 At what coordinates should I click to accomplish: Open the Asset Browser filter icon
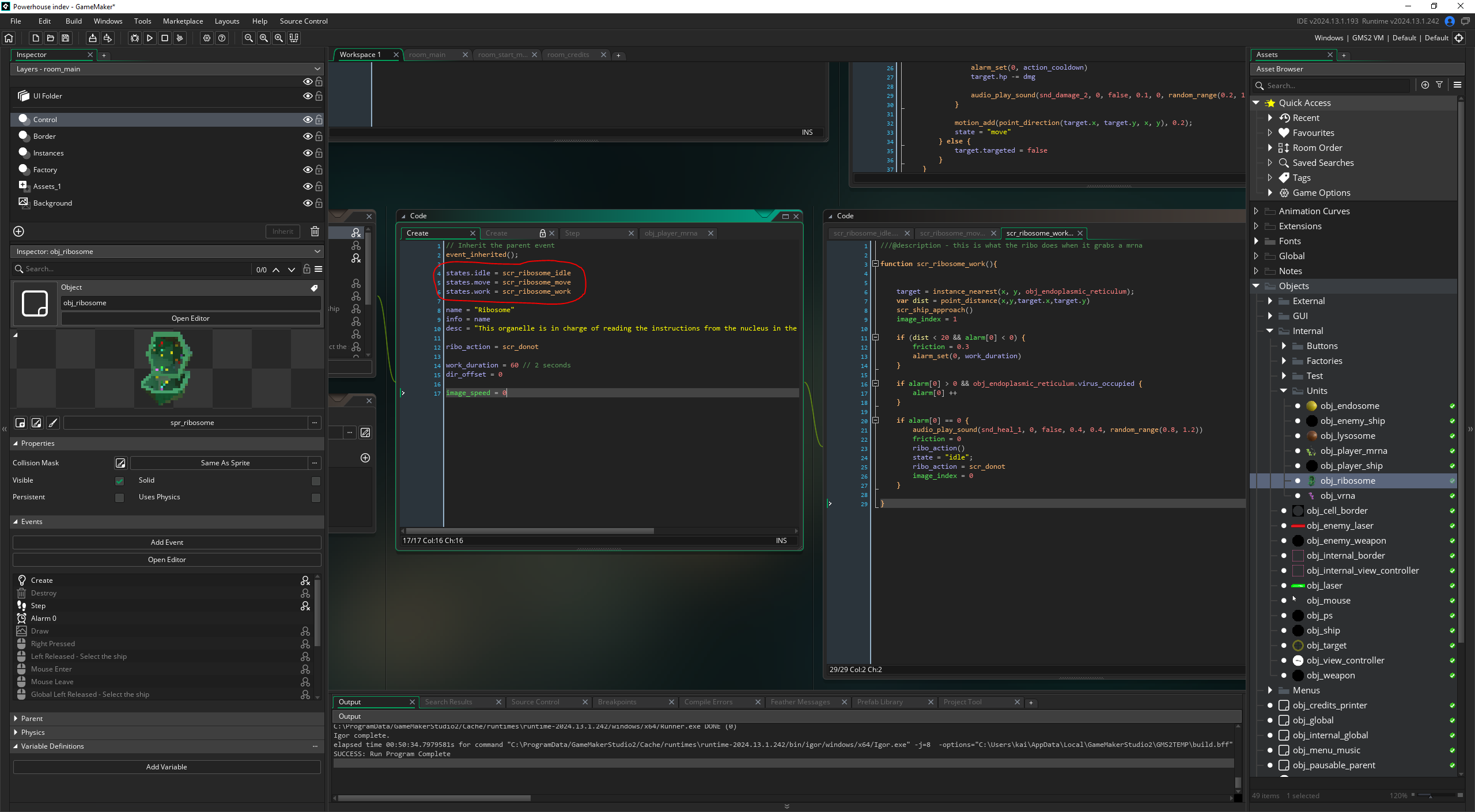(x=1439, y=85)
